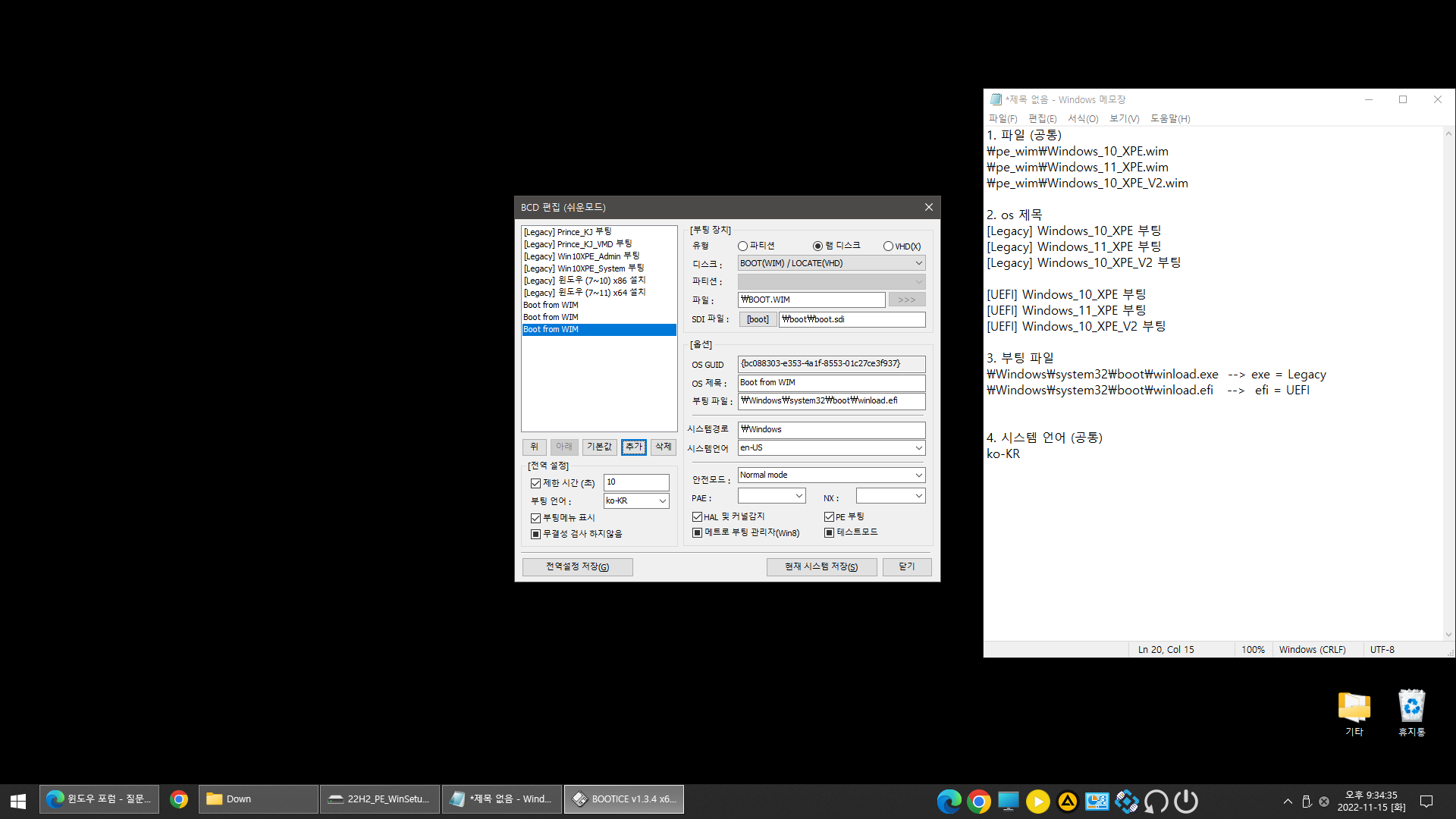This screenshot has height=819, width=1456.
Task: Click the OS 제목 input field
Action: pos(831,383)
